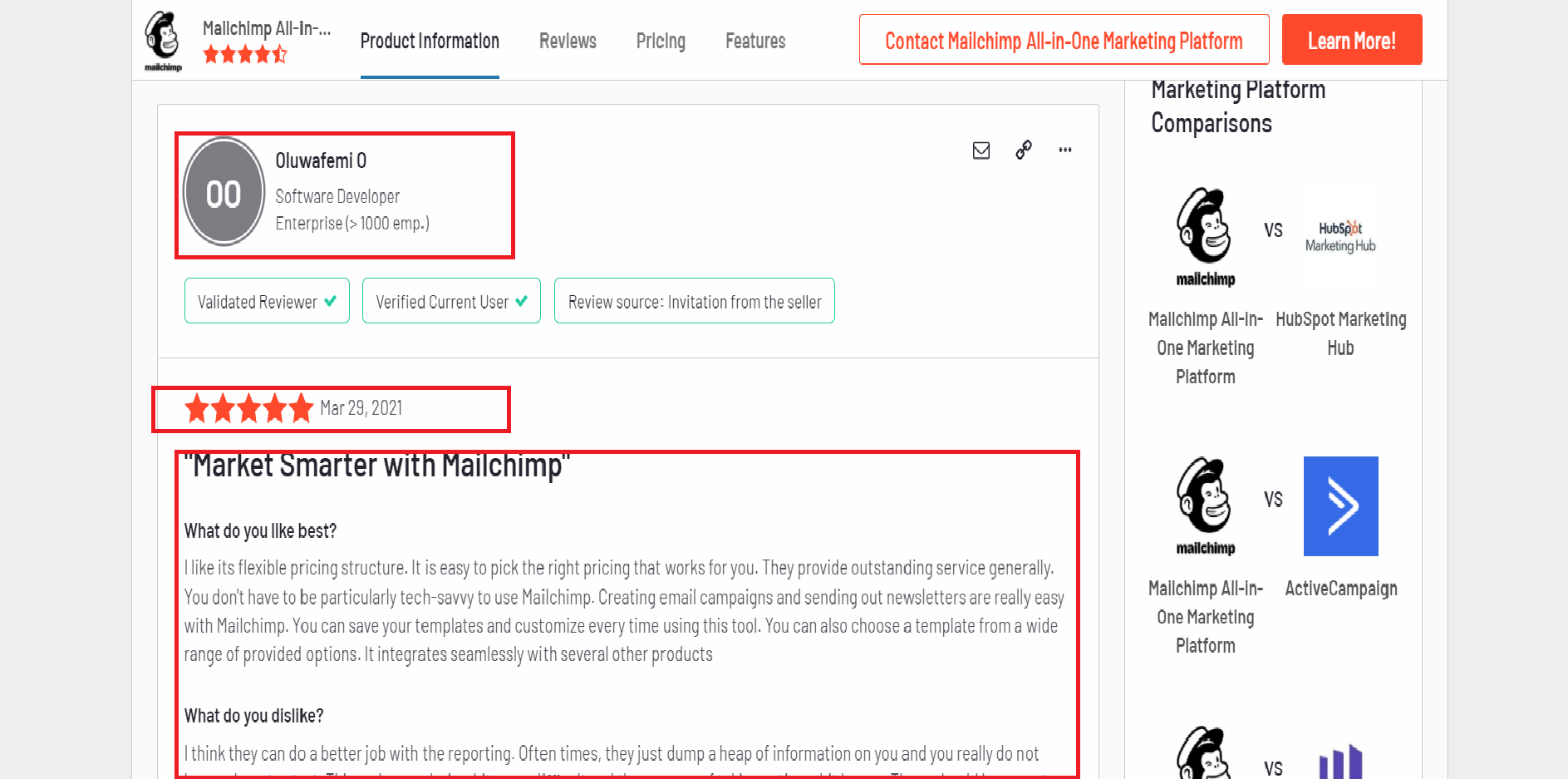Open the three-dot more options menu
The height and width of the screenshot is (779, 1568).
[1065, 150]
